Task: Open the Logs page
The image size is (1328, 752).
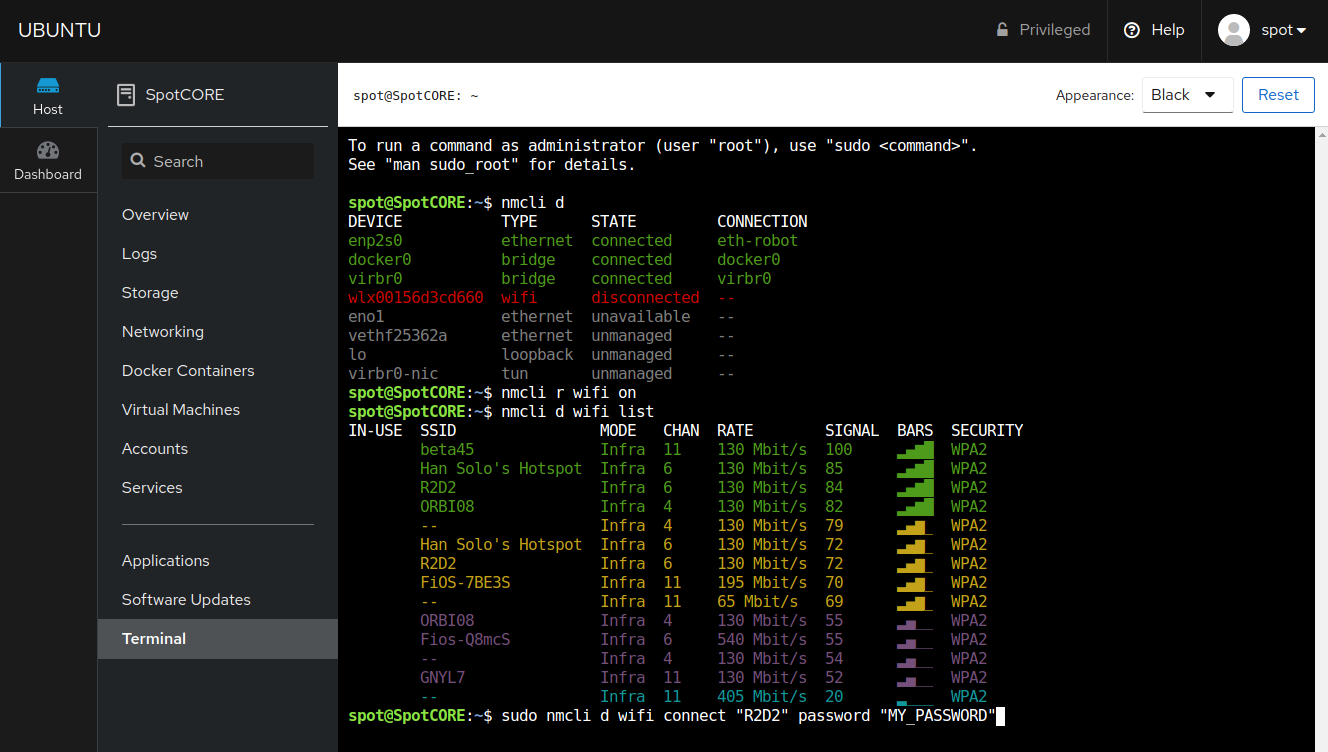Action: (139, 253)
